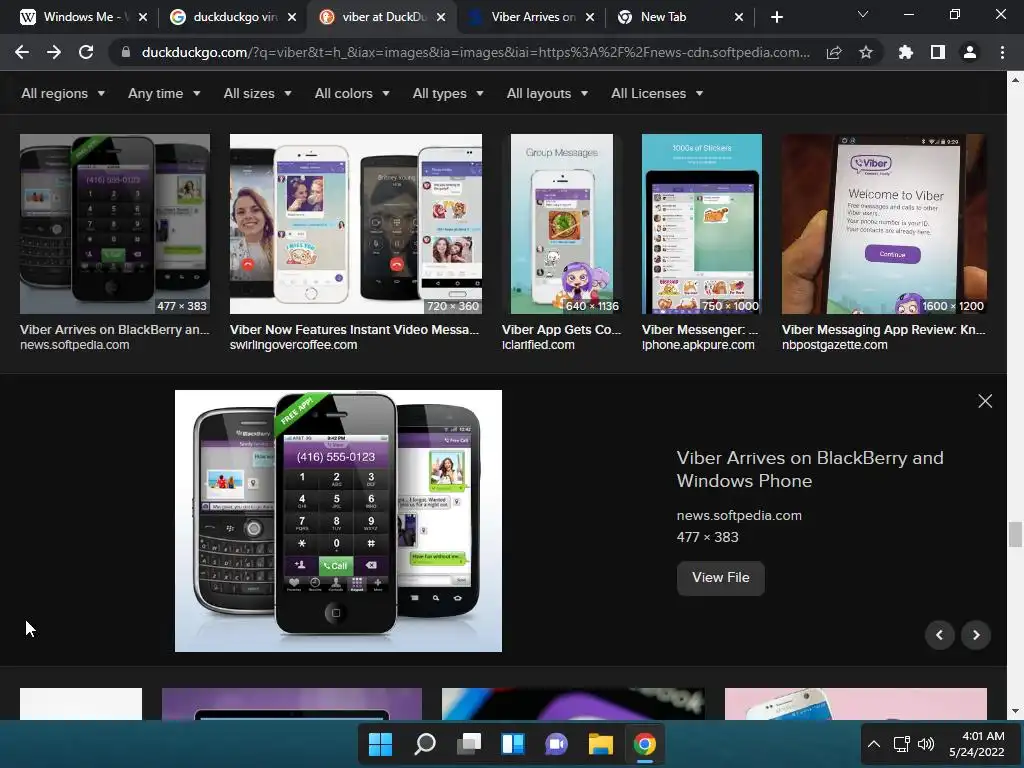Click the large BlackBerry preview image
1024x768 pixels.
pyautogui.click(x=338, y=521)
